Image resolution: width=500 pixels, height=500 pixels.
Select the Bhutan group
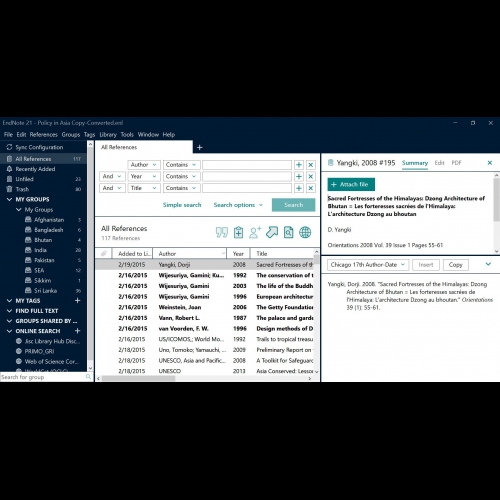click(x=43, y=240)
